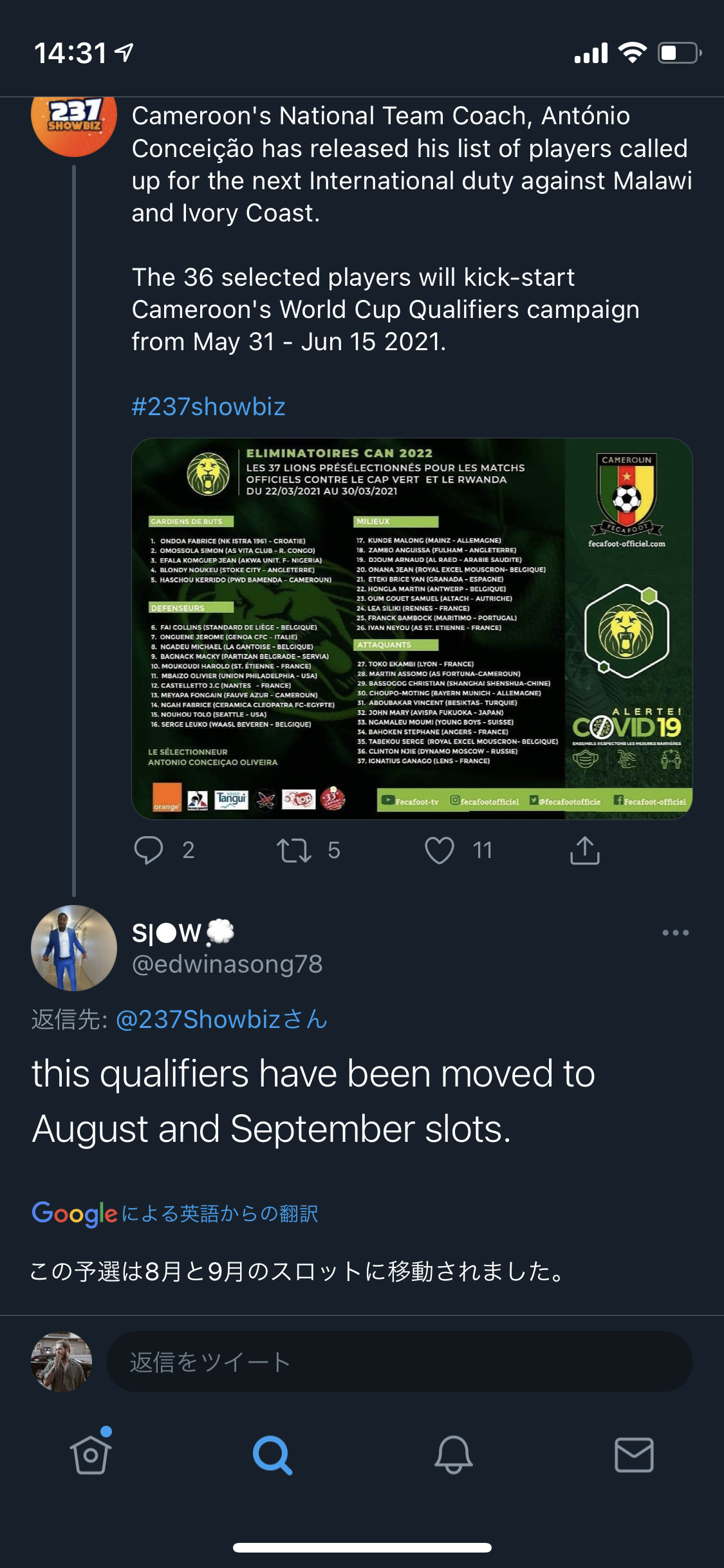Screen dimensions: 724x1568
Task: Tap the Google translation attribution link
Action: pos(175,1213)
